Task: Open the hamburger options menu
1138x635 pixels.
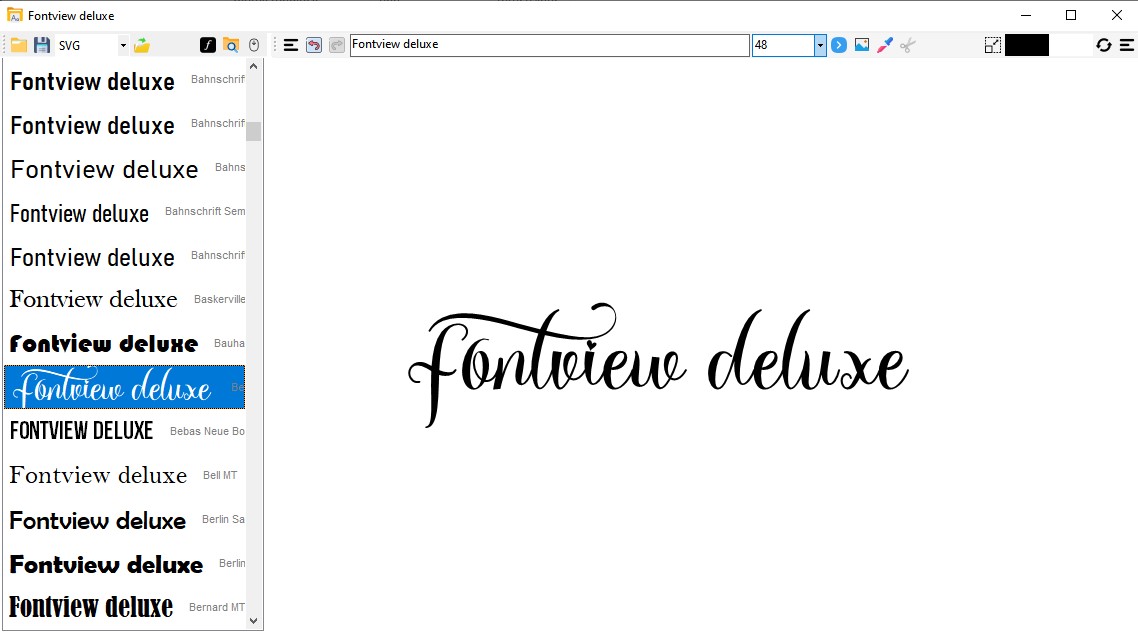Action: [1129, 44]
